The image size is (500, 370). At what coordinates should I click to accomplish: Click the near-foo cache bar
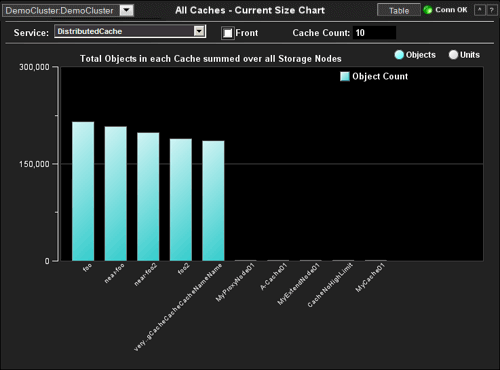point(116,193)
